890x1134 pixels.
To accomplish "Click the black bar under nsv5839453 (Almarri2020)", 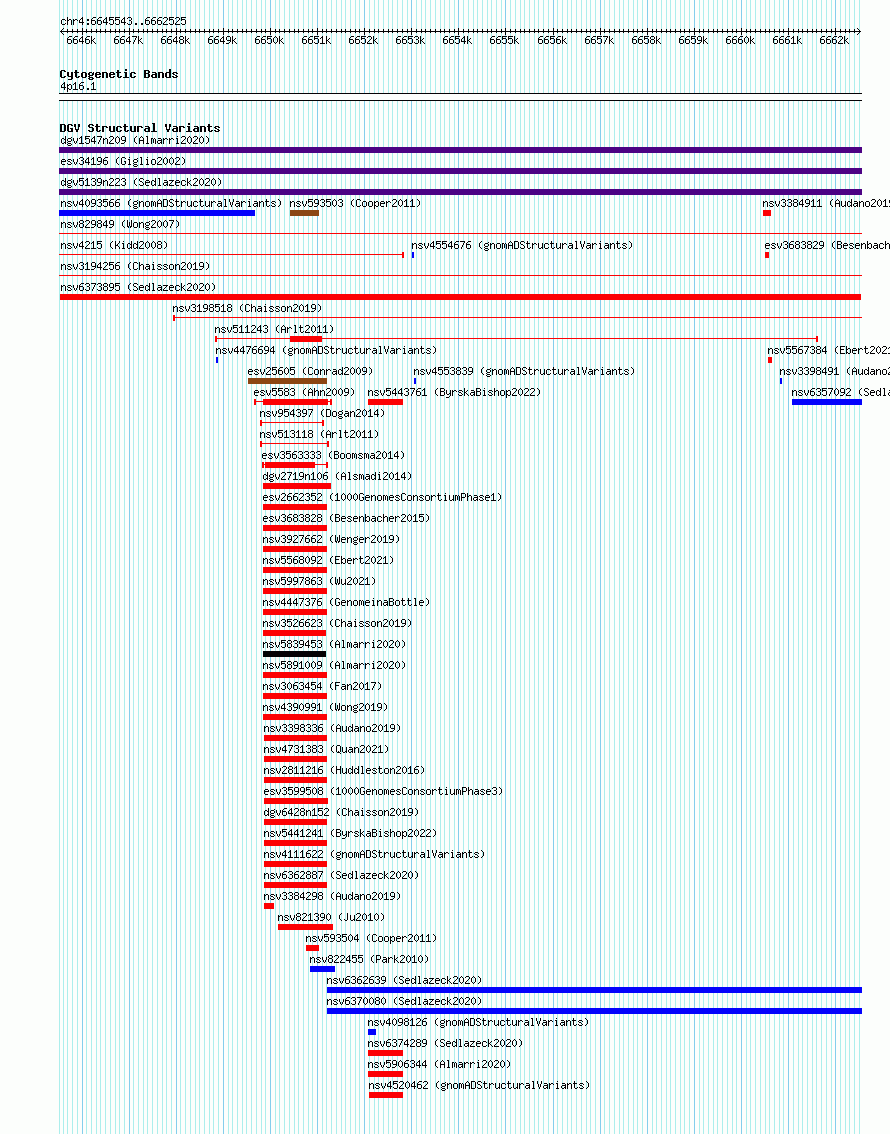I will point(295,653).
